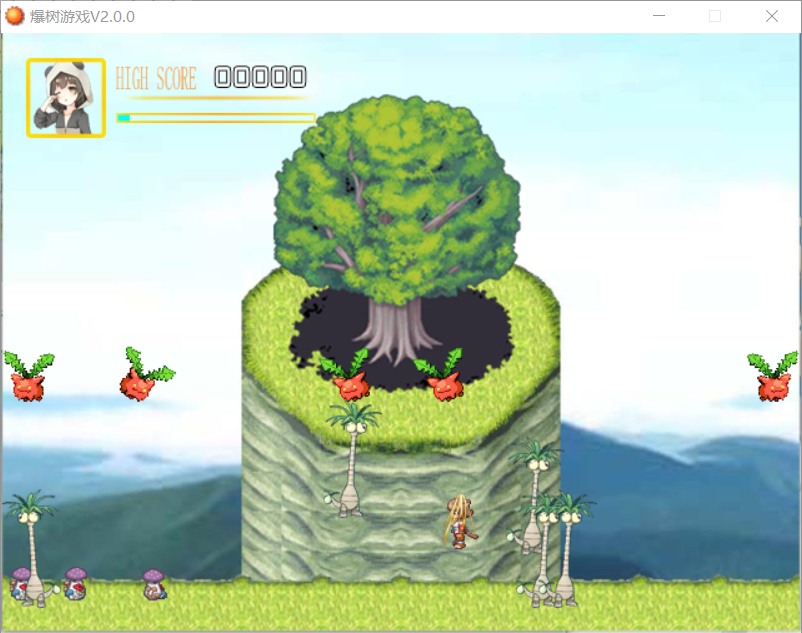Image resolution: width=802 pixels, height=633 pixels.
Task: Target the leaning radish monster over the left sky
Action: coord(147,374)
